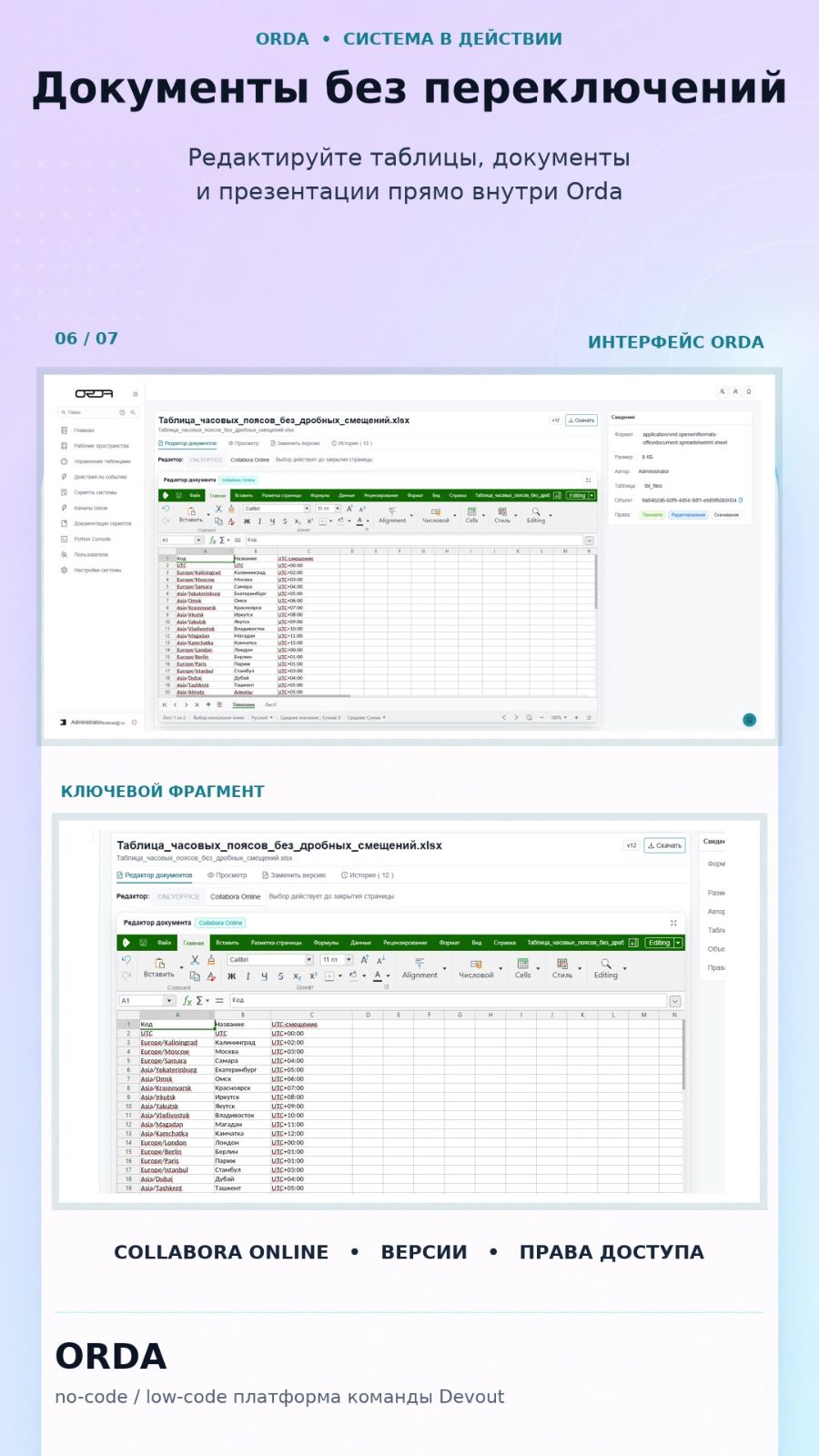This screenshot has height=1456, width=819.
Task: Toggle Italic in key fragment toolbar
Action: coord(248,976)
